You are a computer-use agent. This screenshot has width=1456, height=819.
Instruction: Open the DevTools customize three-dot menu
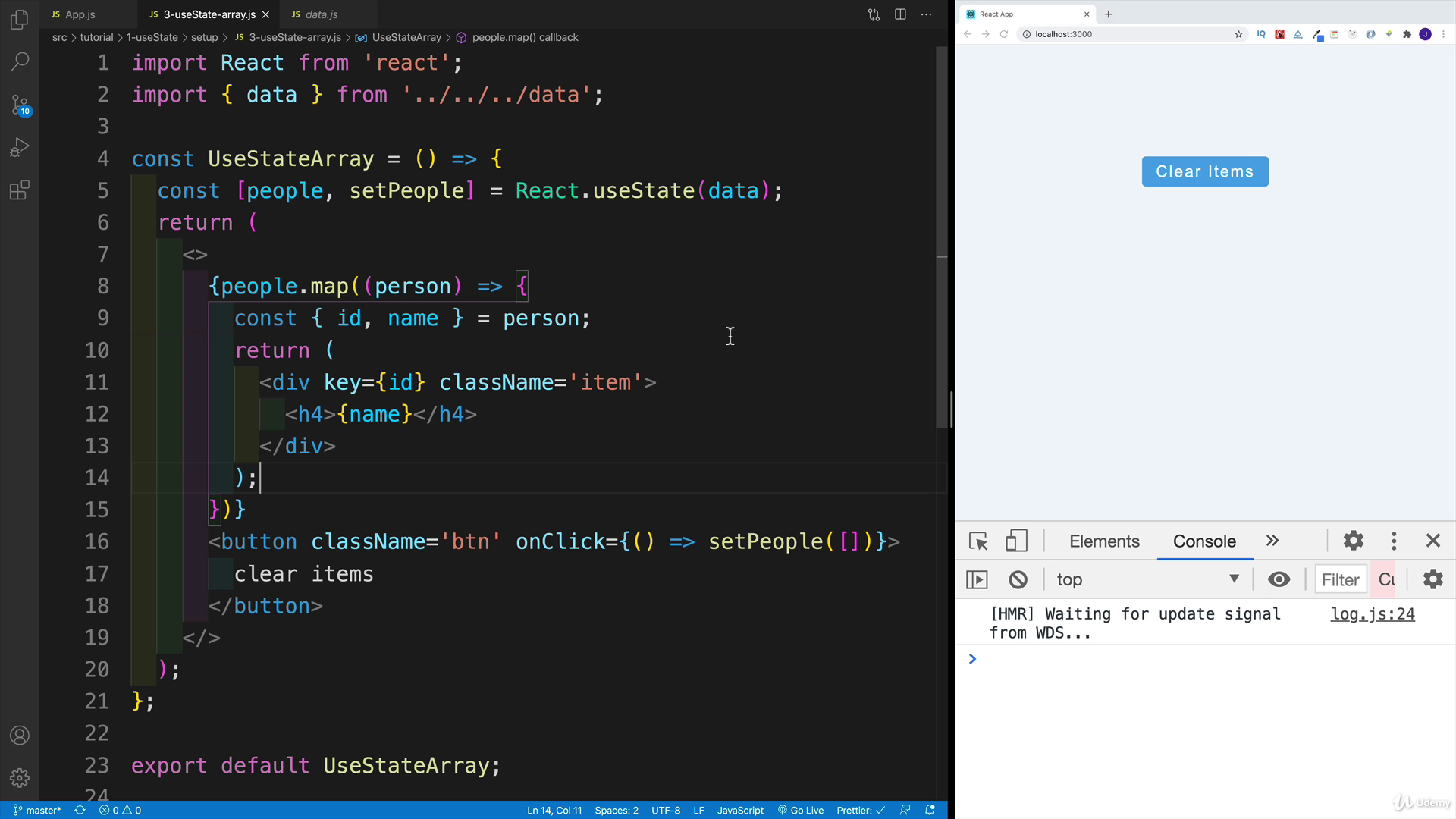1393,541
